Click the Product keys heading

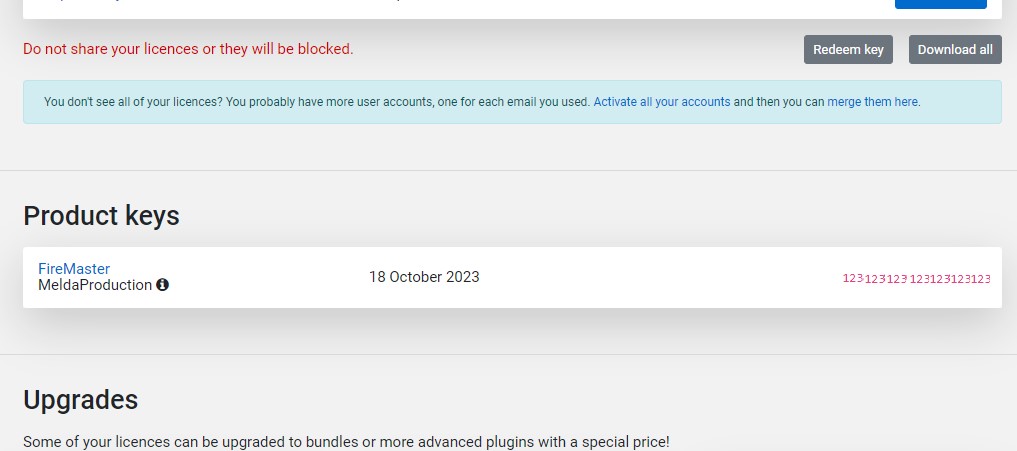click(x=101, y=215)
